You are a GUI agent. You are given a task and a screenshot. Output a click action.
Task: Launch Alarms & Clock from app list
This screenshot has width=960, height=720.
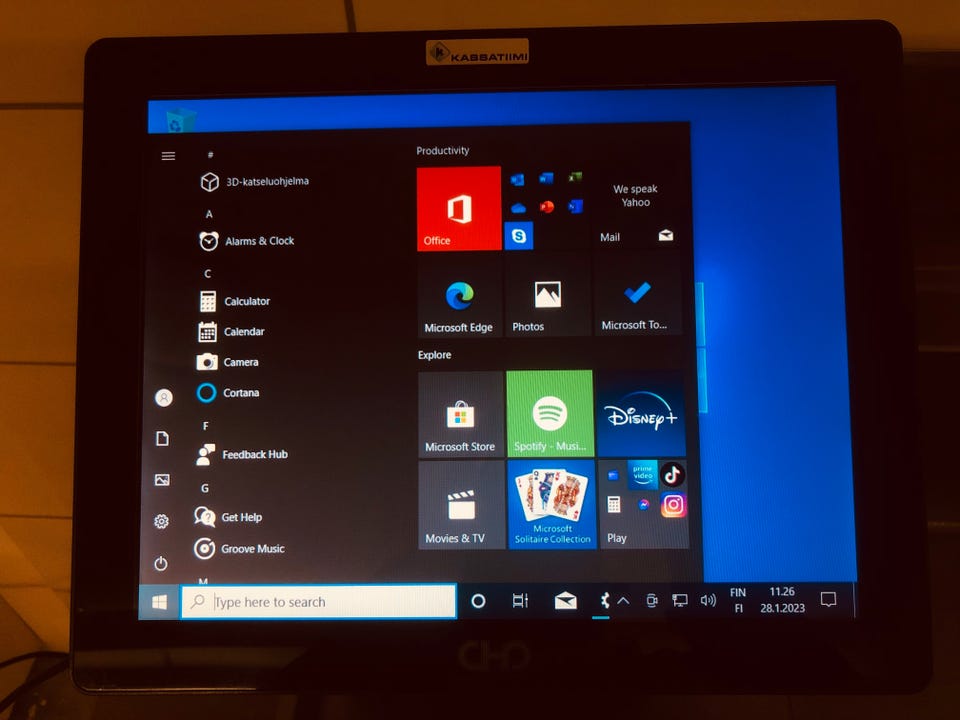[x=247, y=241]
